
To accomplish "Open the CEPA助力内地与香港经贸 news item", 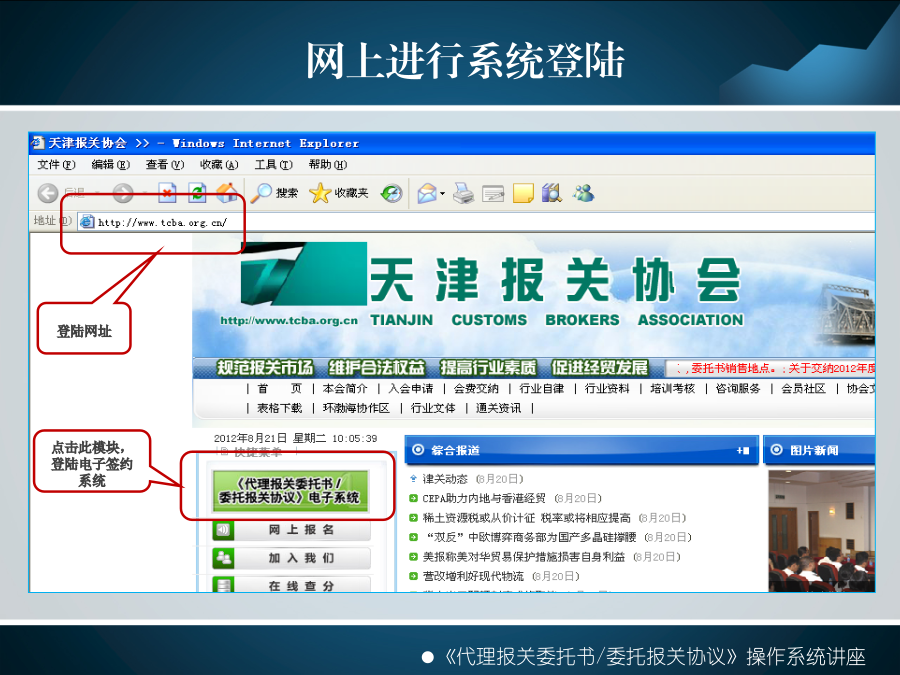I will point(484,498).
